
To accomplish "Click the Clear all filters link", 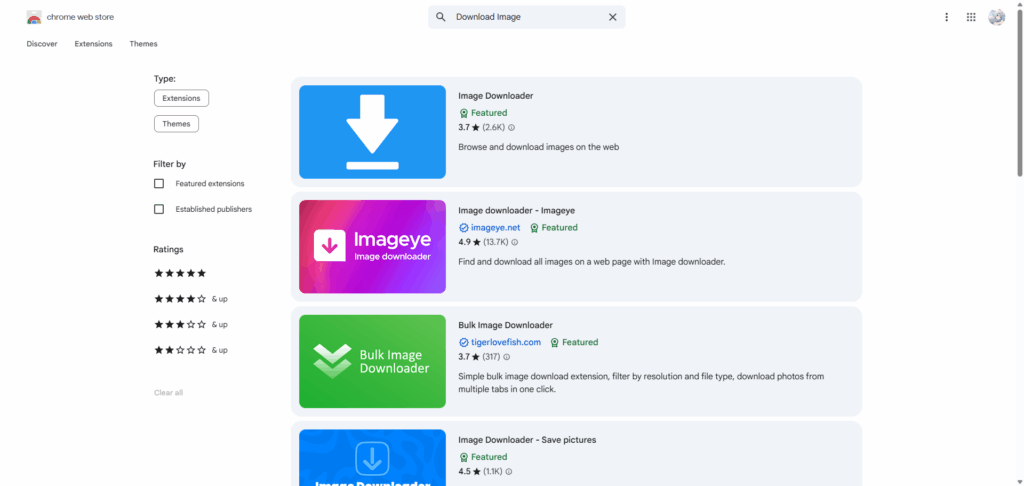I will click(168, 393).
